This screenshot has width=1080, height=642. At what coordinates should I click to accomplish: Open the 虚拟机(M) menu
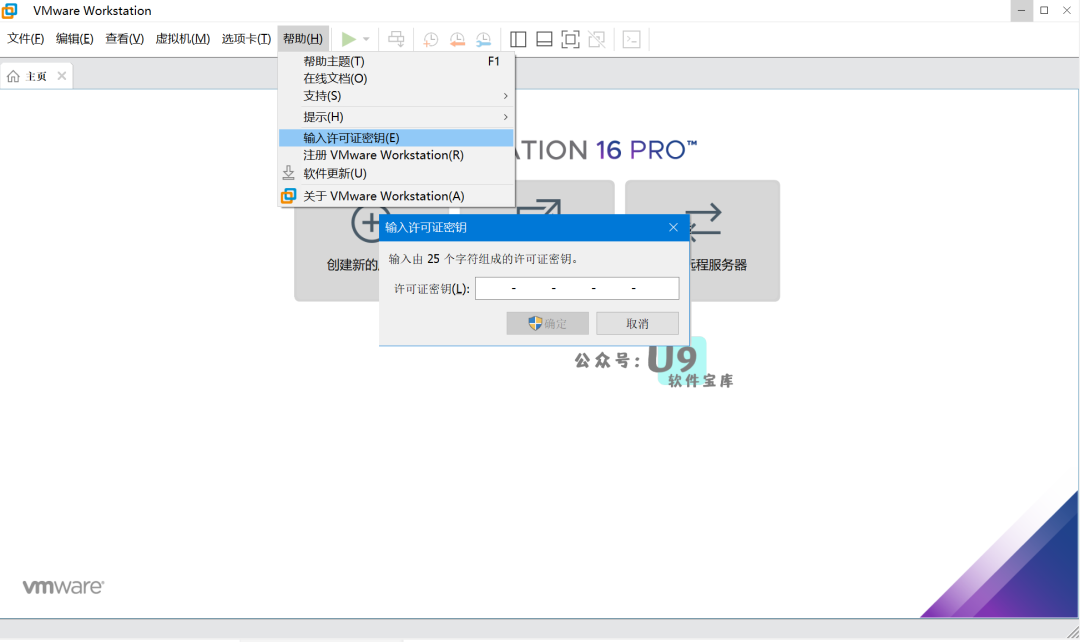coord(183,39)
